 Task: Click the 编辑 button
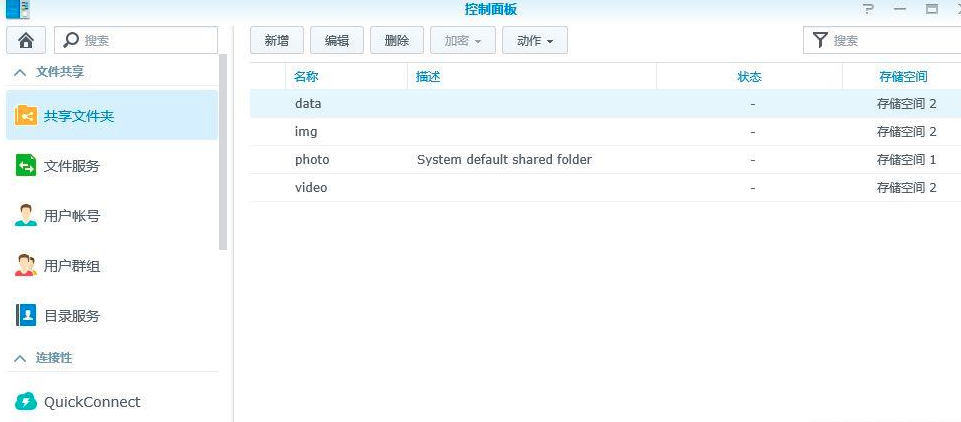tap(336, 40)
